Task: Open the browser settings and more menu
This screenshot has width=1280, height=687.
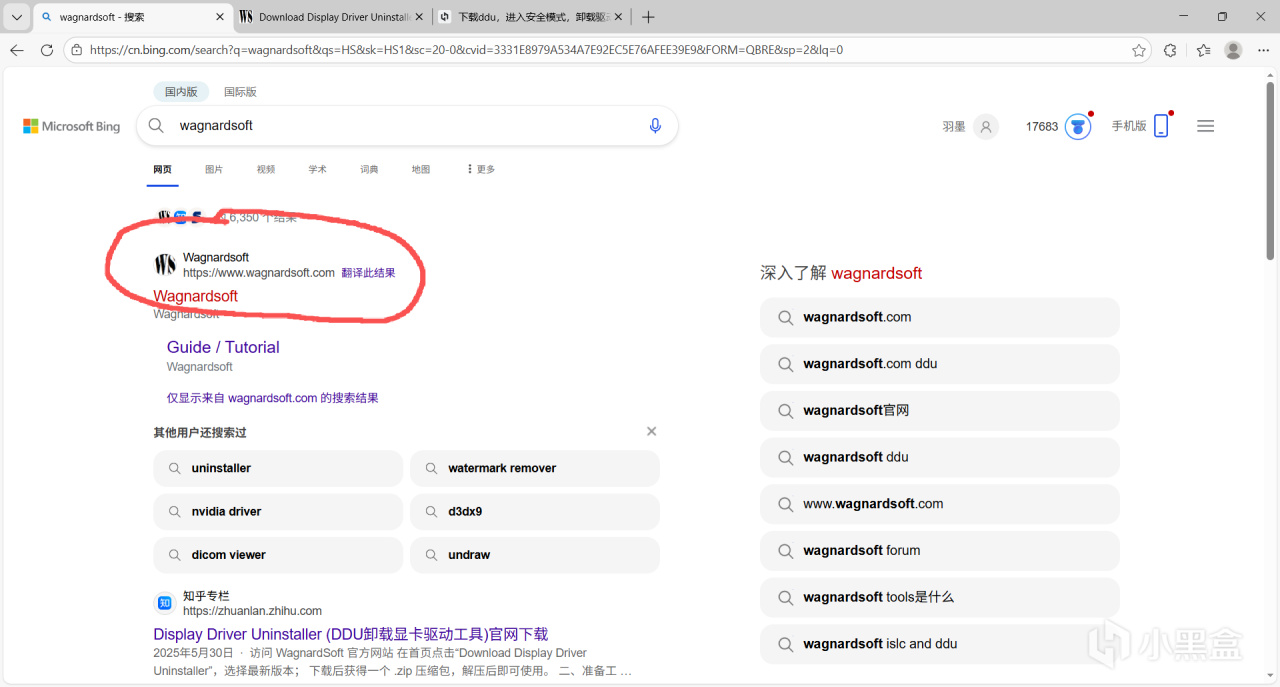Action: point(1262,50)
